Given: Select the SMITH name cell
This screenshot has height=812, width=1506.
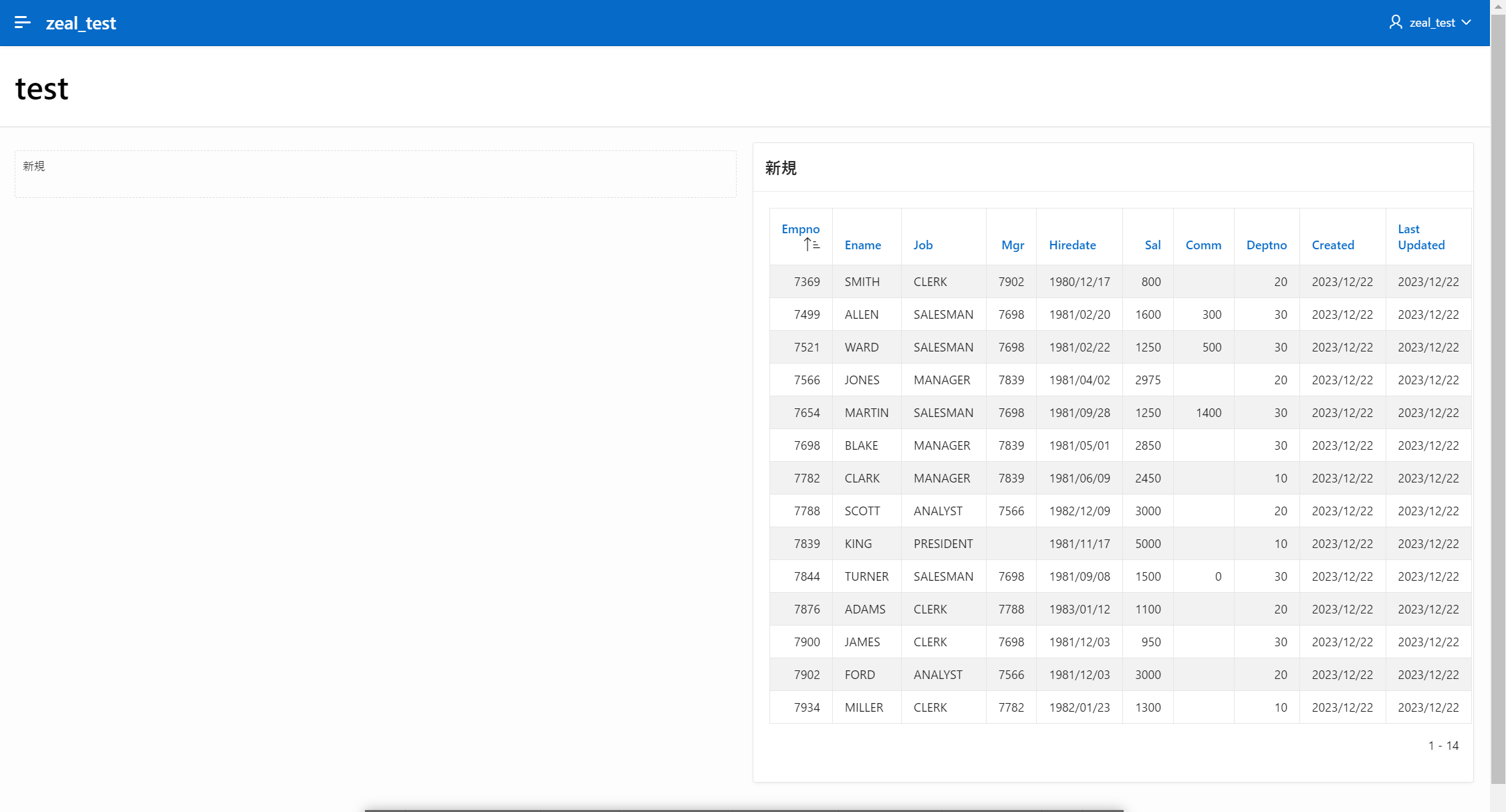Looking at the screenshot, I should point(862,282).
